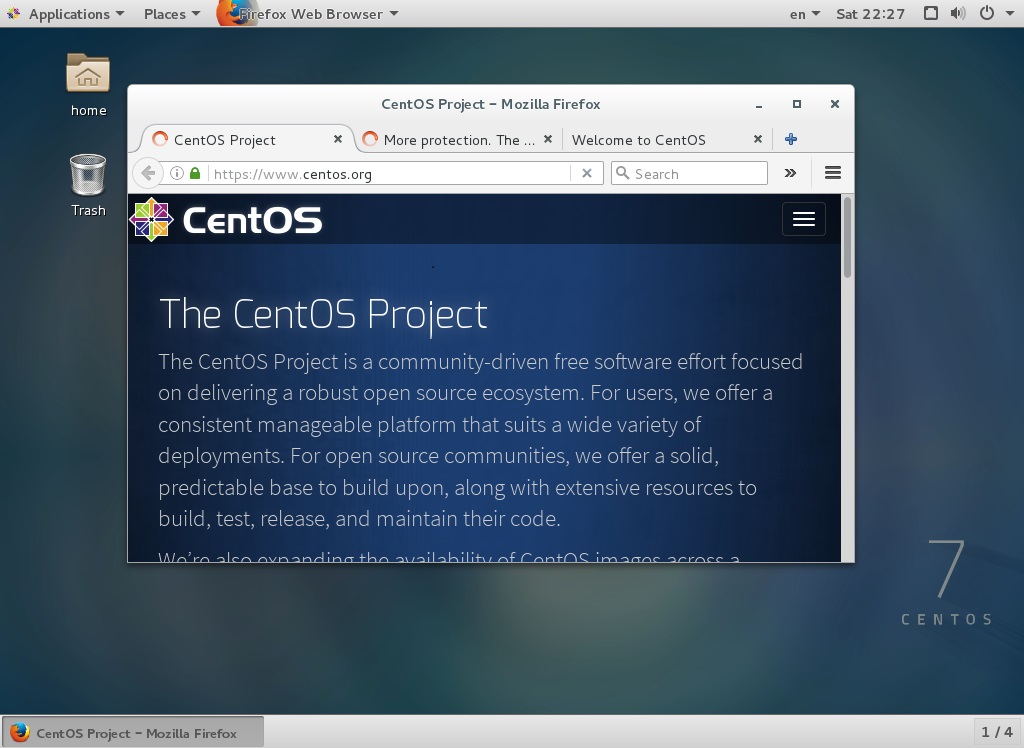
Task: Close the More protection tab
Action: 548,139
